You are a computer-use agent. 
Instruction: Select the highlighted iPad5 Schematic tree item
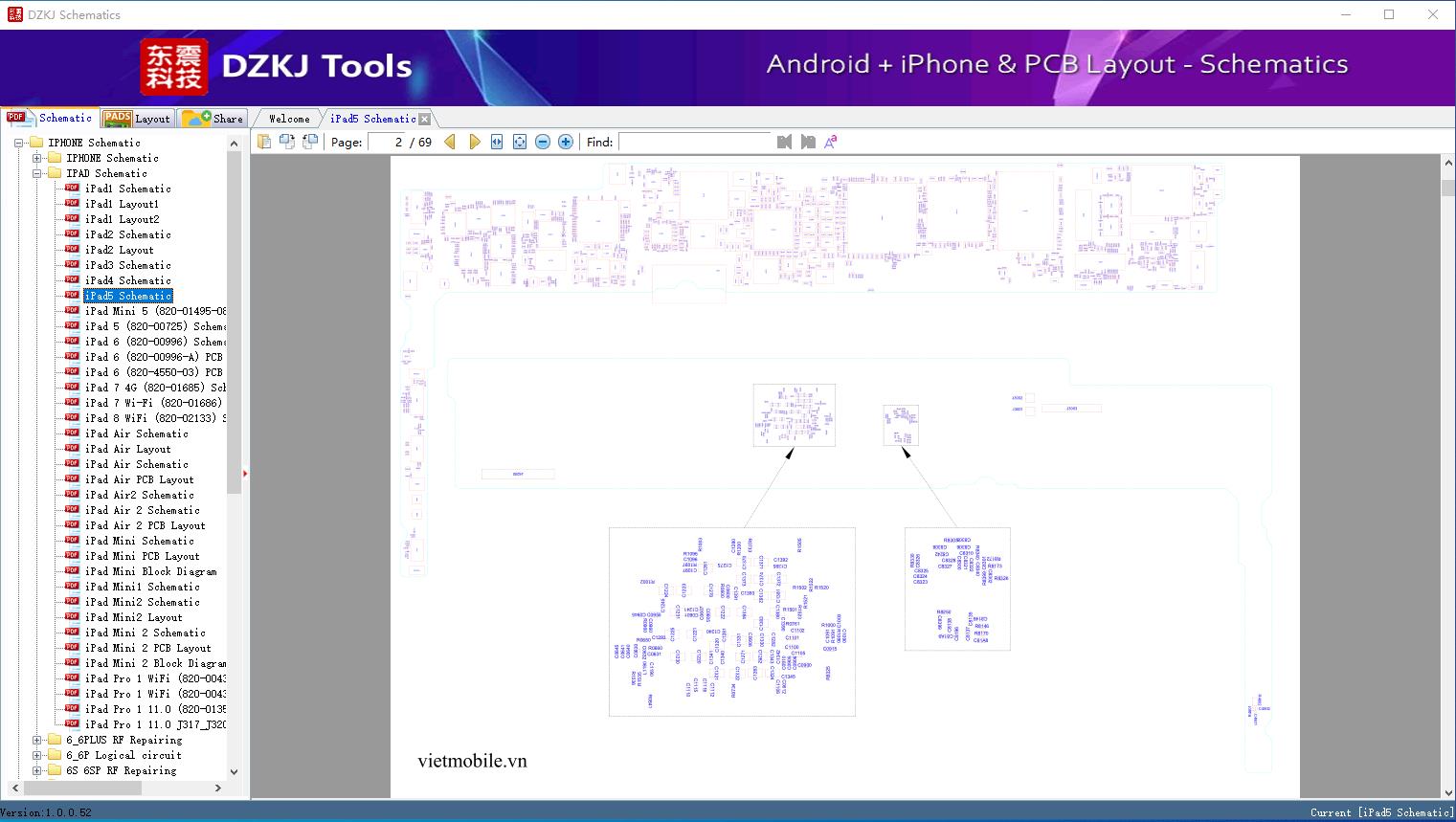[128, 296]
